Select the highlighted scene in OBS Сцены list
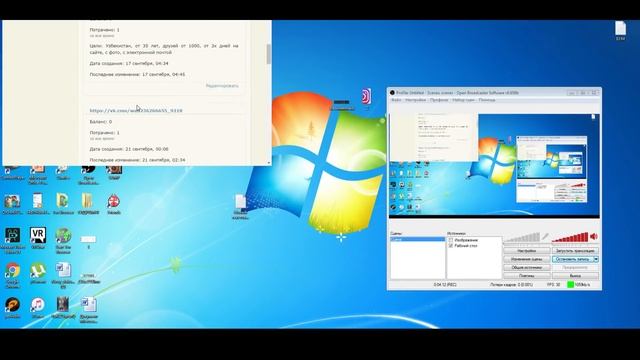640x360 pixels. coord(418,239)
